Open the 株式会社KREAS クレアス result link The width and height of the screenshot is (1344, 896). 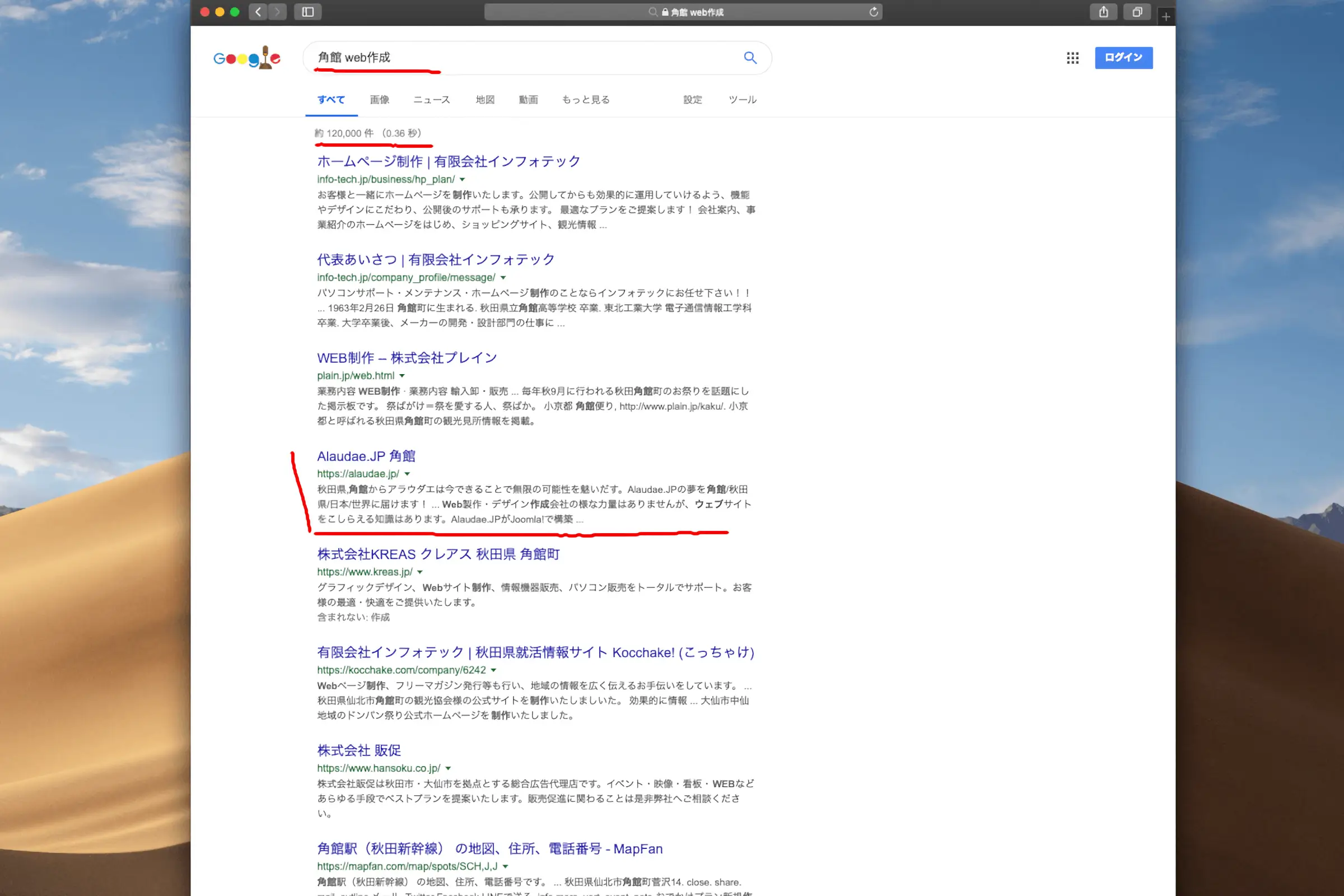point(438,554)
